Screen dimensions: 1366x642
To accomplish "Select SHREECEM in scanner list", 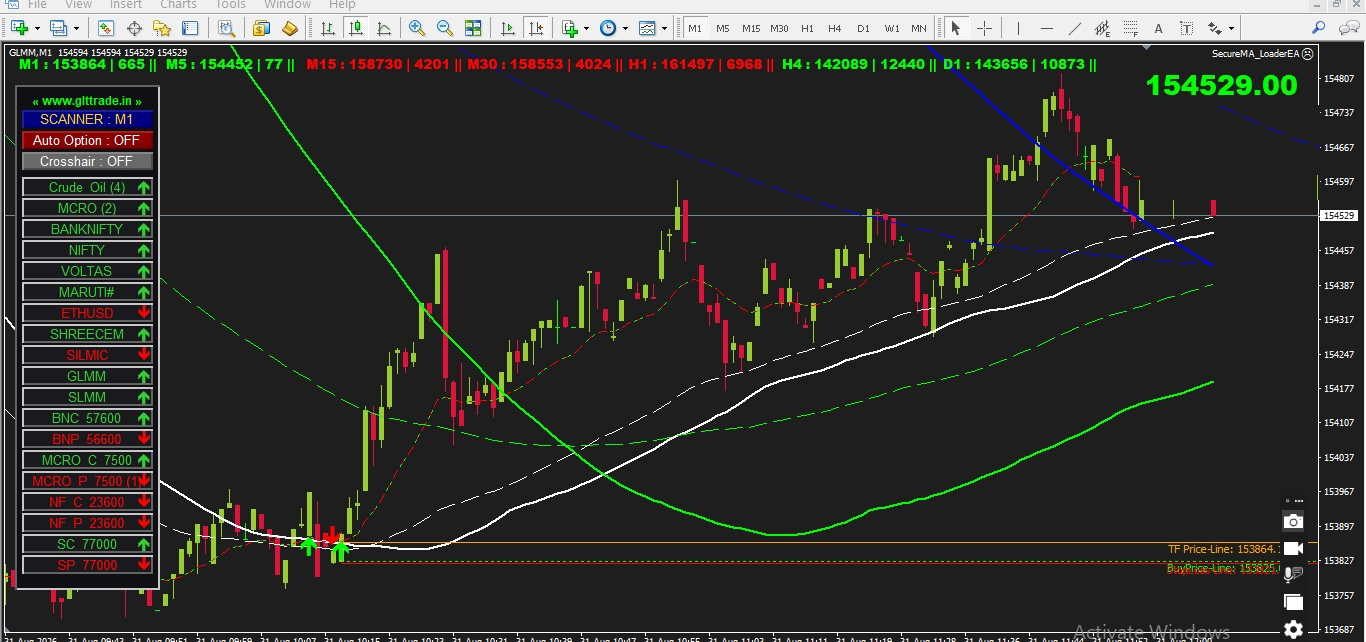I will pos(87,334).
